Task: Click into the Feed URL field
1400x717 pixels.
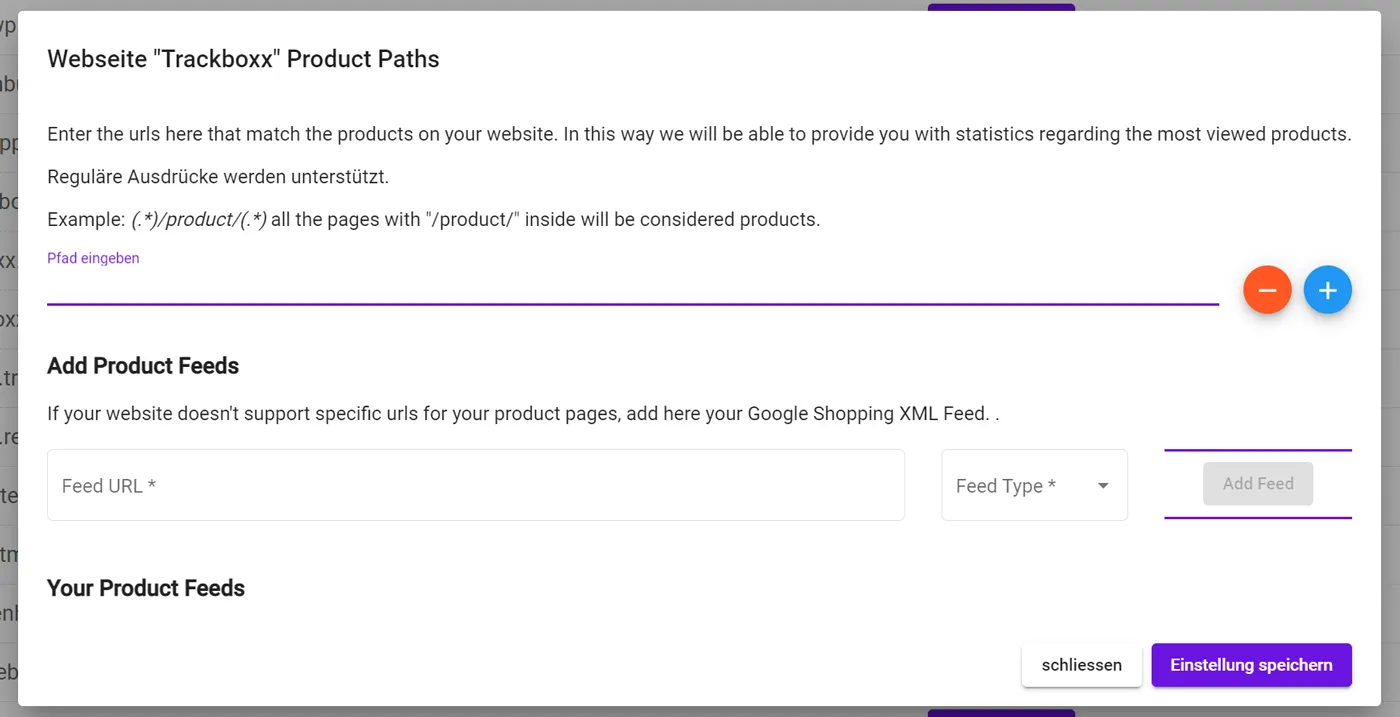Action: [475, 486]
